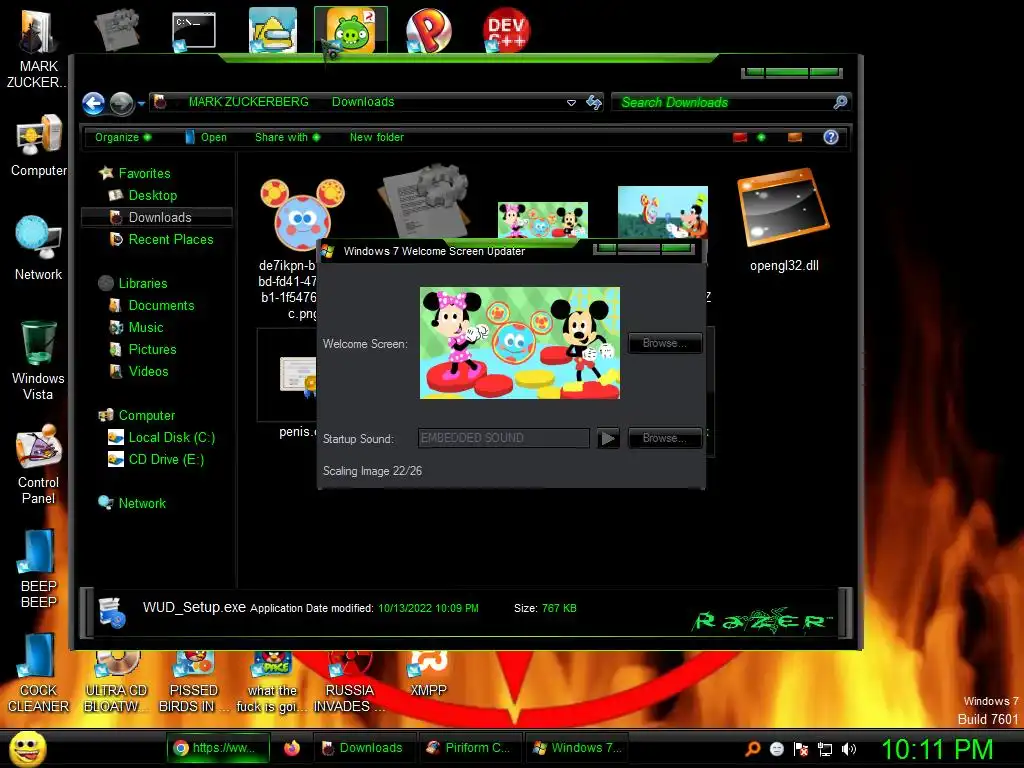Open the Videos library
This screenshot has width=1024, height=768.
click(148, 372)
